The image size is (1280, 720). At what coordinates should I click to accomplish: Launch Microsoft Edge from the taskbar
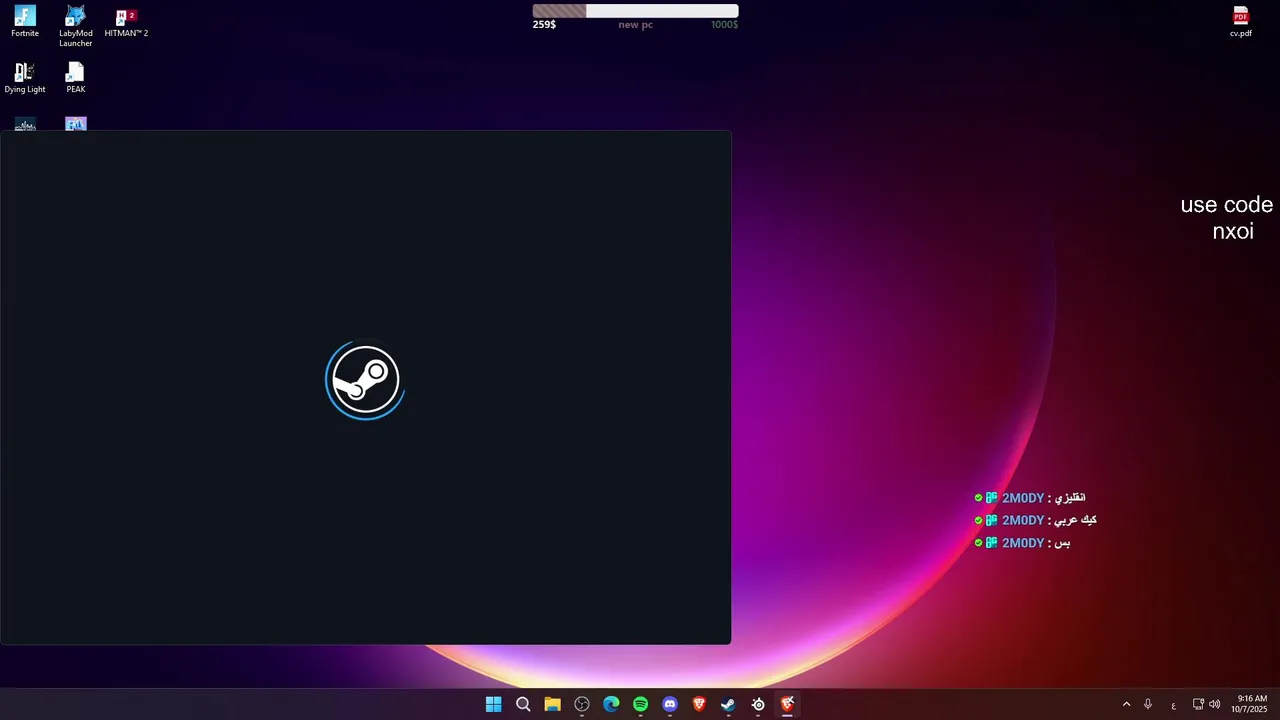pos(611,704)
